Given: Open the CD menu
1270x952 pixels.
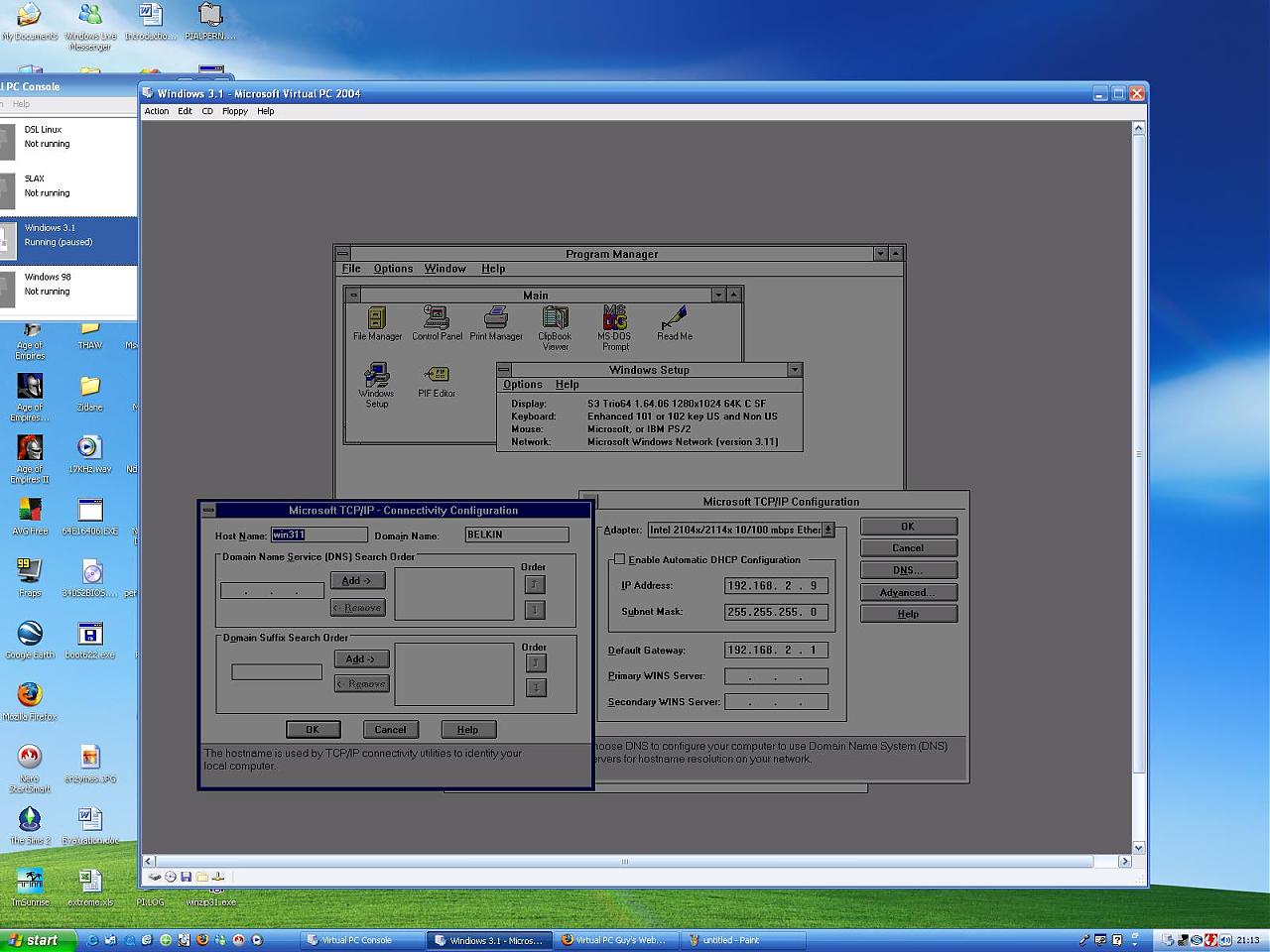Looking at the screenshot, I should coord(207,111).
